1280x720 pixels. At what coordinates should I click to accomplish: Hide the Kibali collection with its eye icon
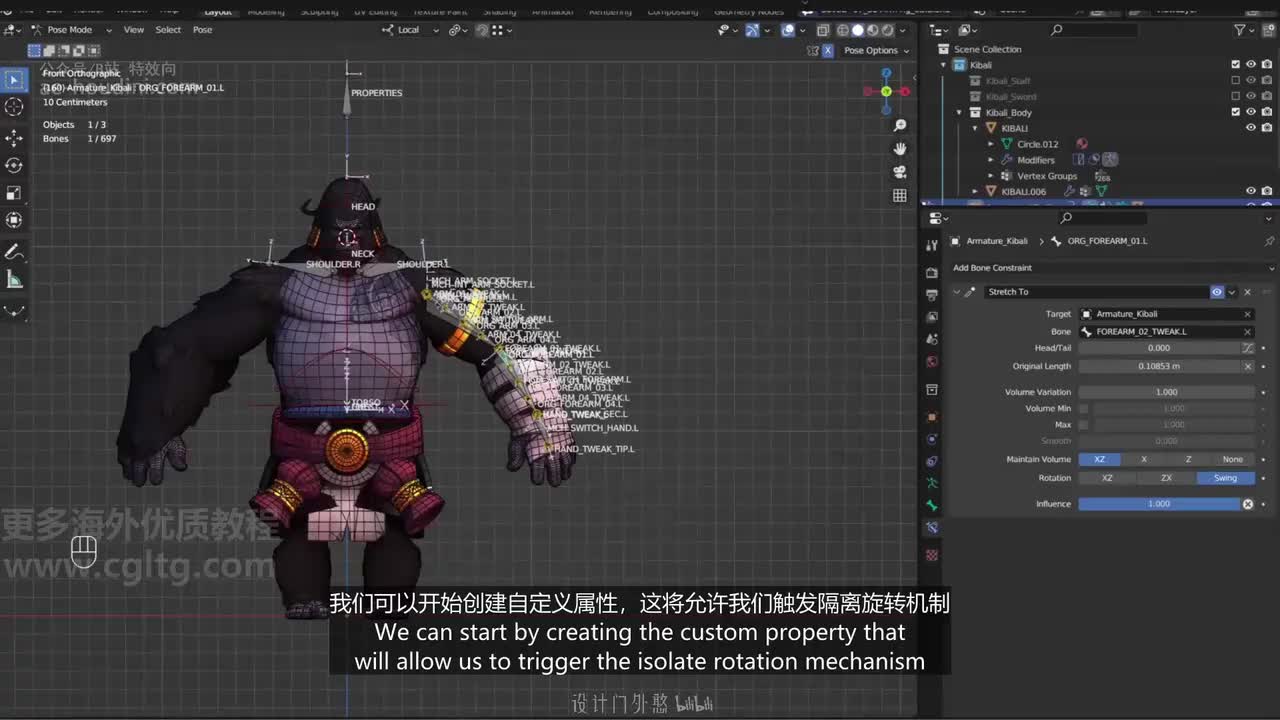(x=1250, y=65)
